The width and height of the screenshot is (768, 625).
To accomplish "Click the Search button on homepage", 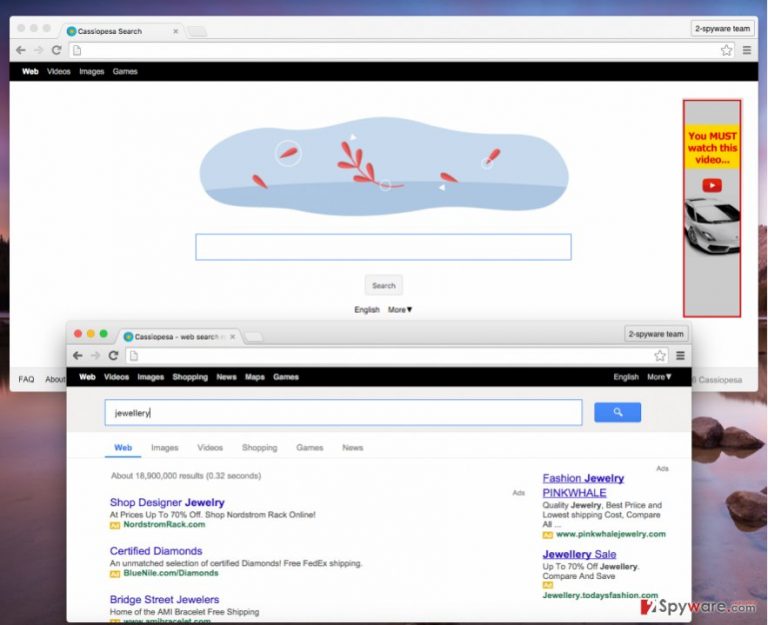I will (384, 285).
